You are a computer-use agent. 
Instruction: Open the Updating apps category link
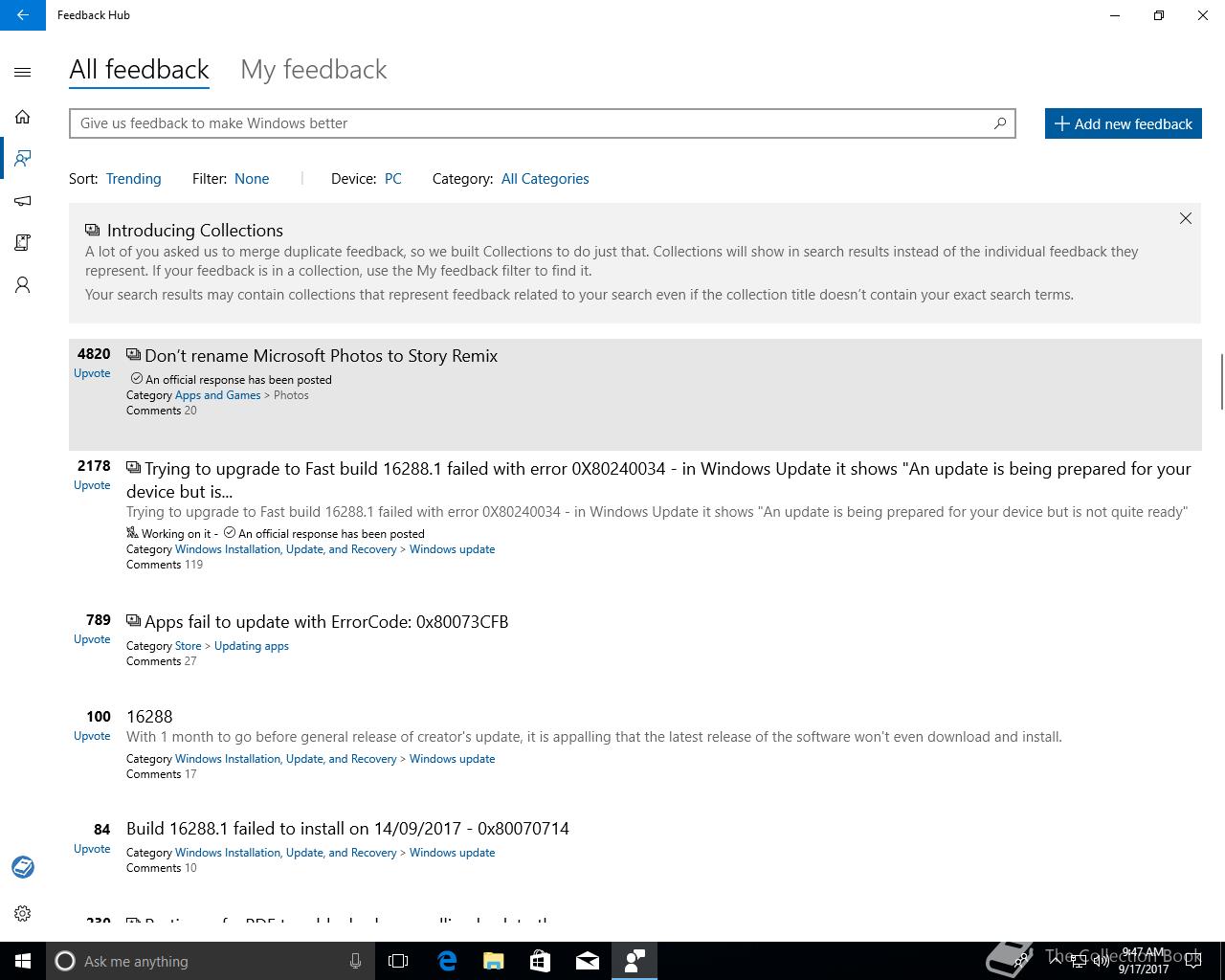pos(252,646)
